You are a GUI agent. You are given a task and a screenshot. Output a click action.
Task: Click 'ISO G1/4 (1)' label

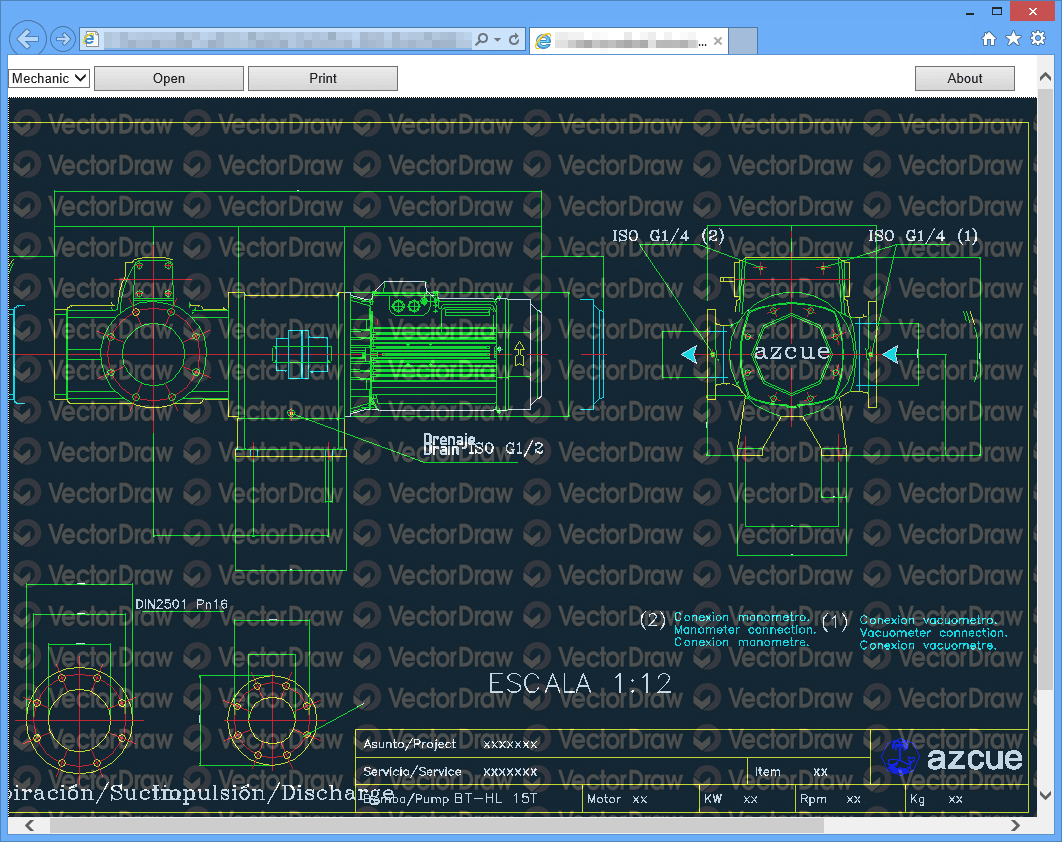[923, 236]
